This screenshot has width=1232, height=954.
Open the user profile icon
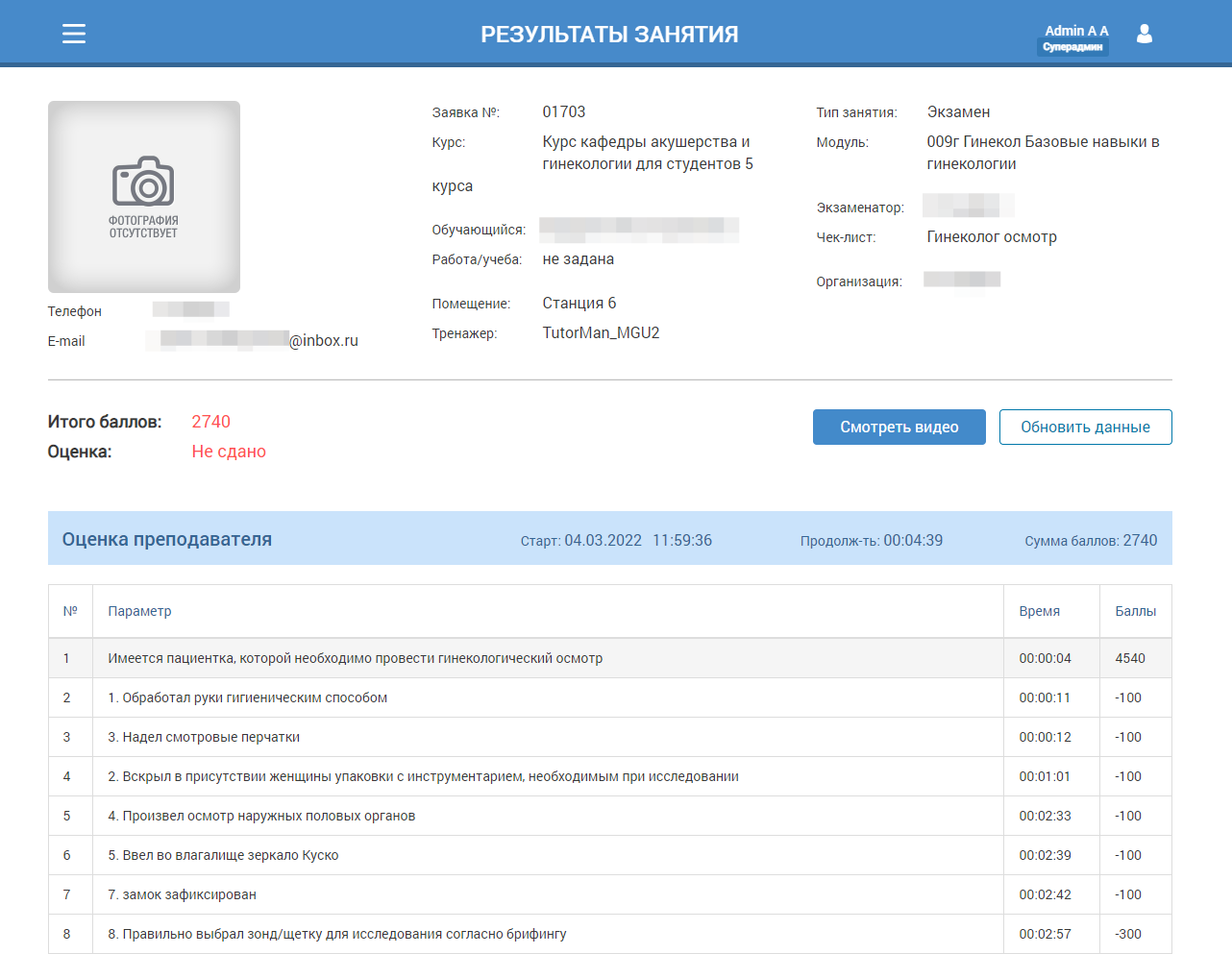pos(1144,34)
